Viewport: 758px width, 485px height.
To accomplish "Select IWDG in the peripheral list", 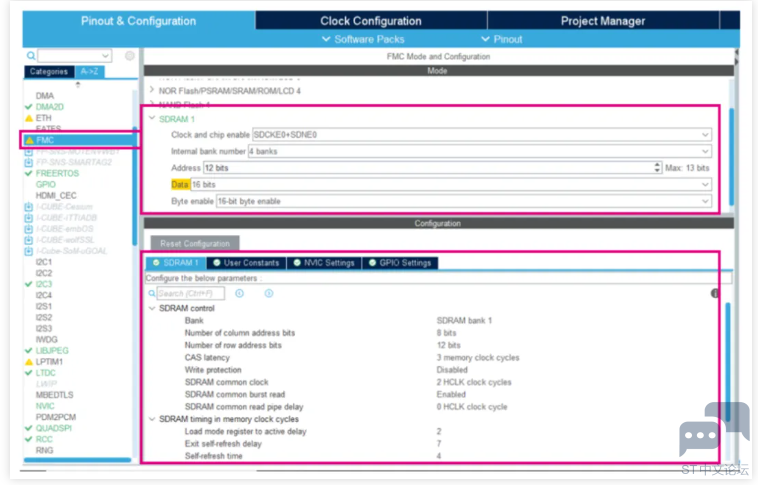I will (x=46, y=339).
